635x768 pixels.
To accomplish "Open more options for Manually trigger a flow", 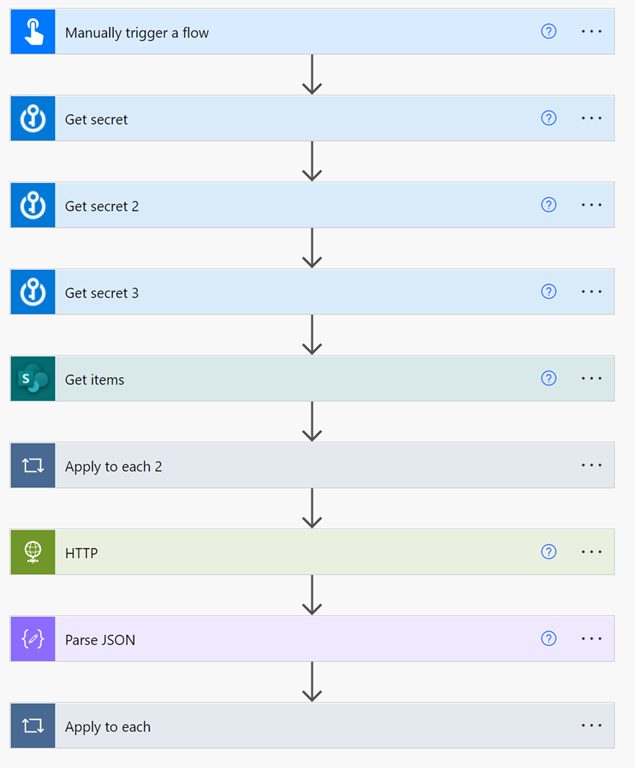I will tap(592, 32).
